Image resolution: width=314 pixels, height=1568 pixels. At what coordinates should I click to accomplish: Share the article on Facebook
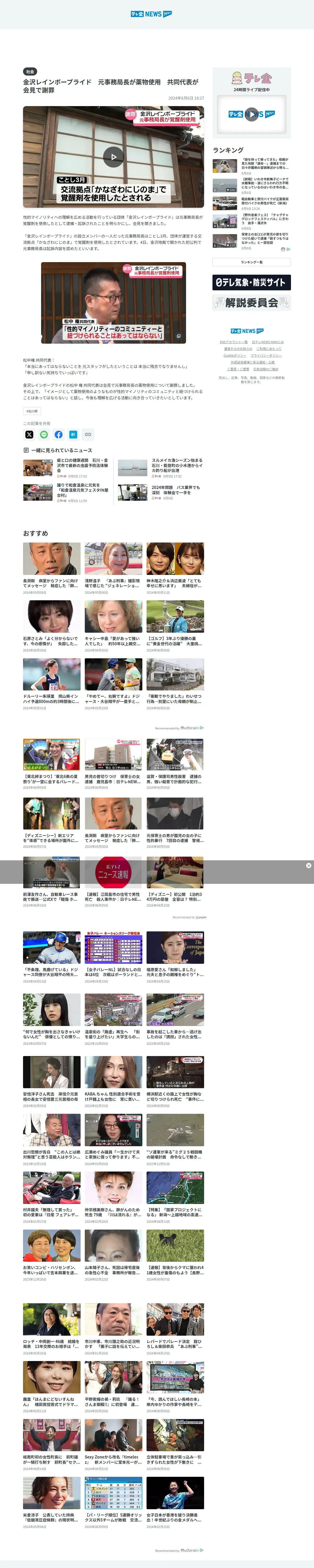[x=59, y=435]
